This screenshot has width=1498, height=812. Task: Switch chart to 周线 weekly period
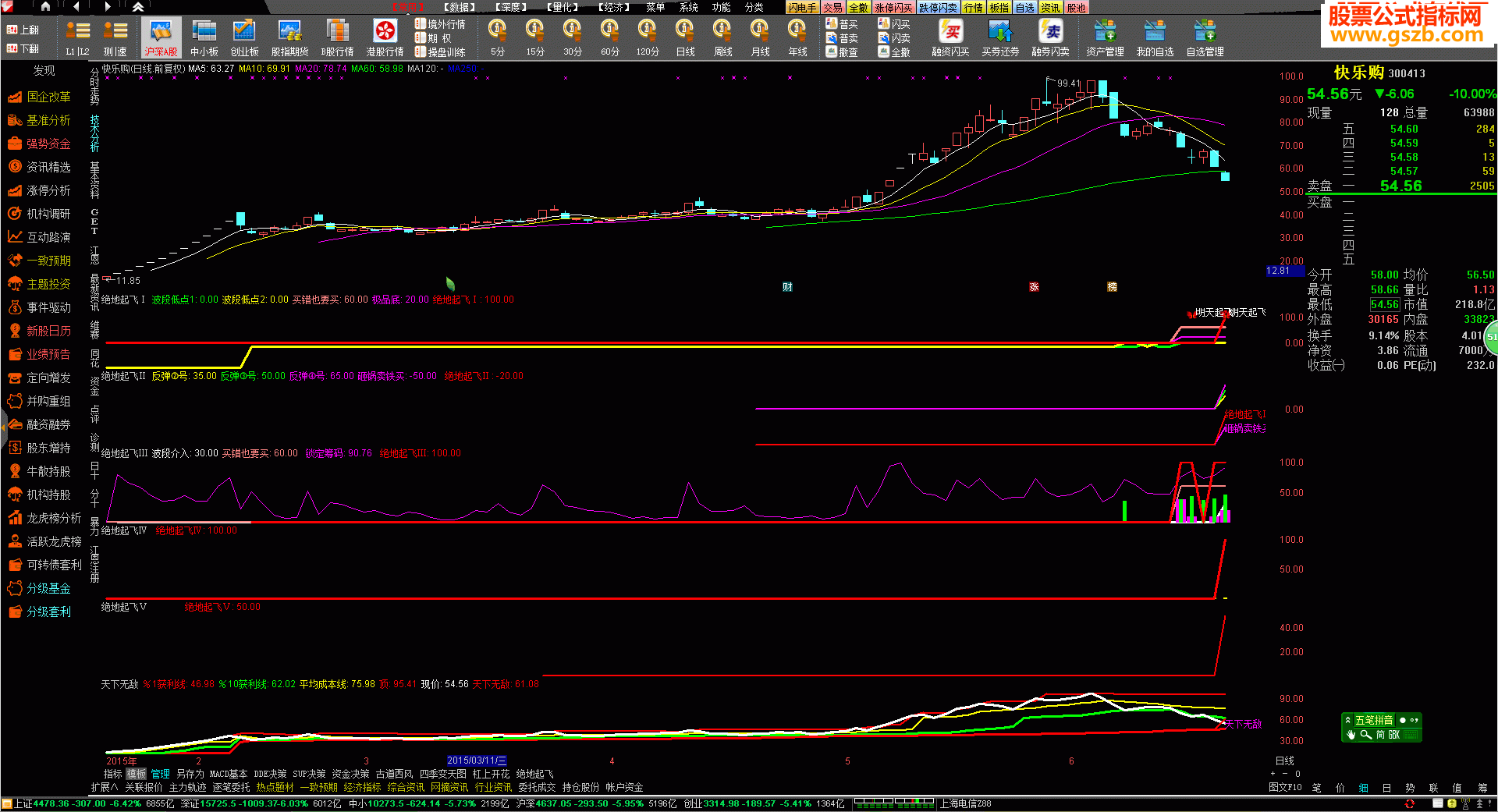pyautogui.click(x=722, y=38)
